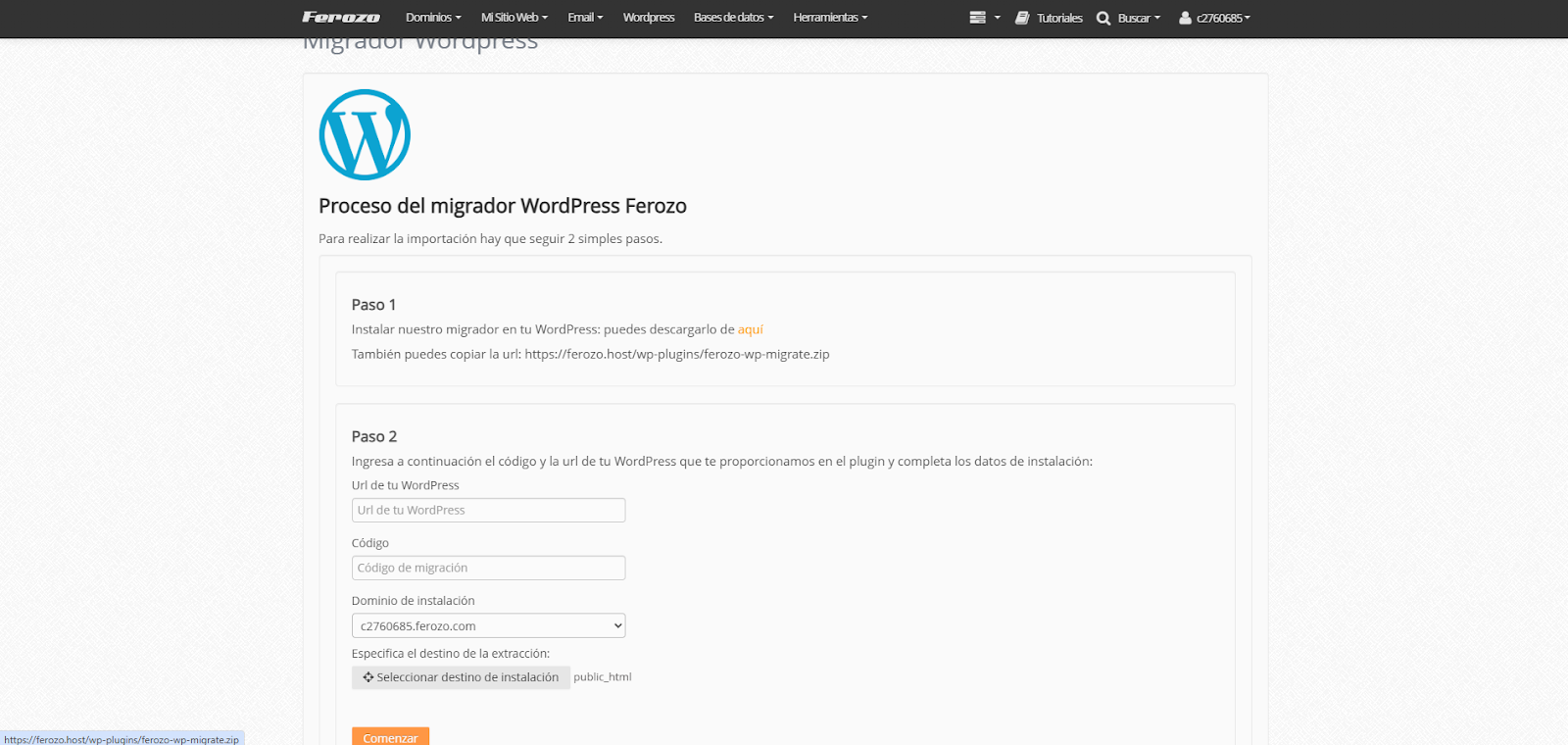
Task: Open the Dominio de instalación select box
Action: [488, 625]
